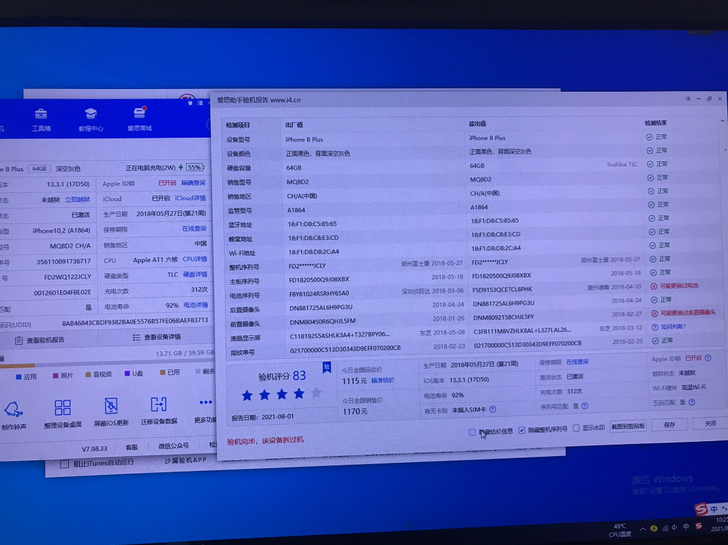This screenshot has height=545, width=728.
Task: Click the 电池序列号 row label
Action: pyautogui.click(x=244, y=295)
